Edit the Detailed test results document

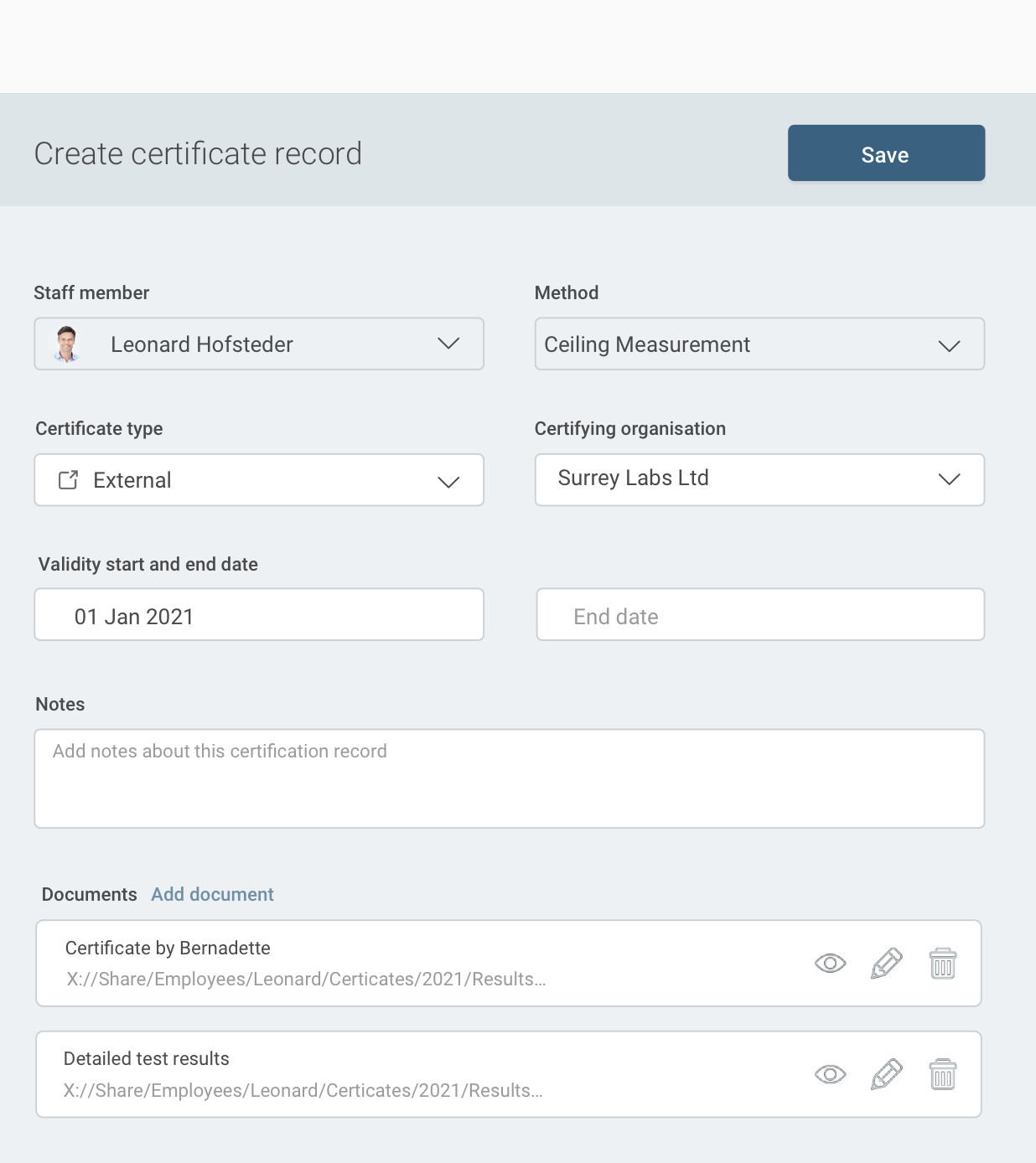[887, 1074]
